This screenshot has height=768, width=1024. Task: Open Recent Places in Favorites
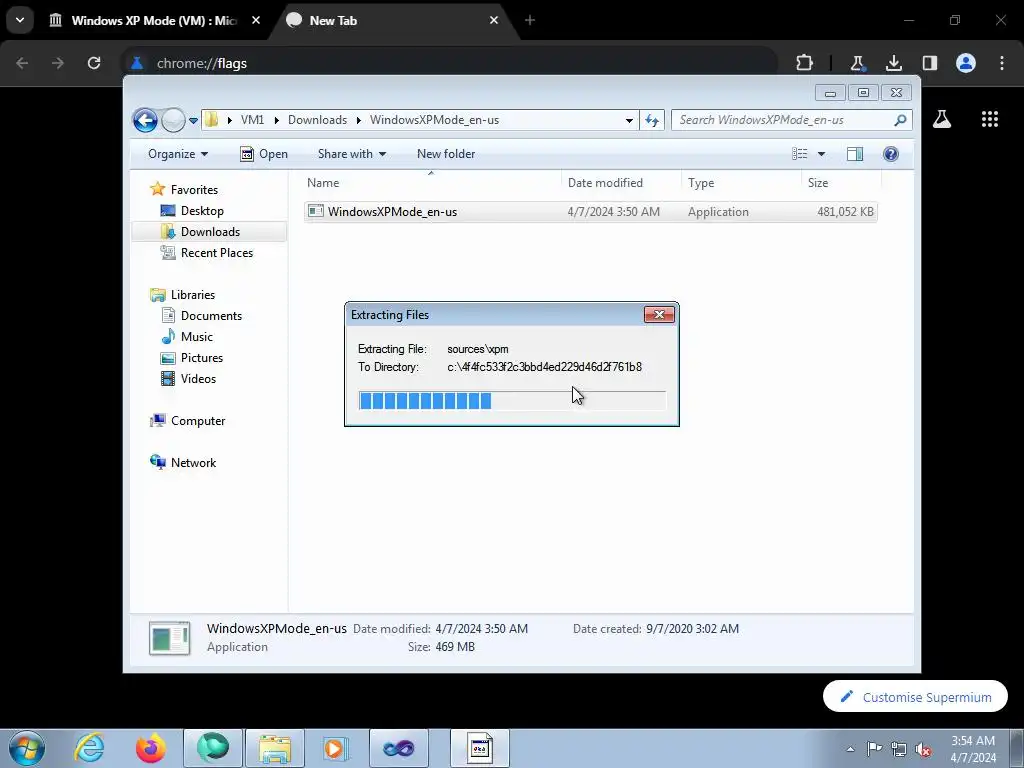click(x=207, y=253)
